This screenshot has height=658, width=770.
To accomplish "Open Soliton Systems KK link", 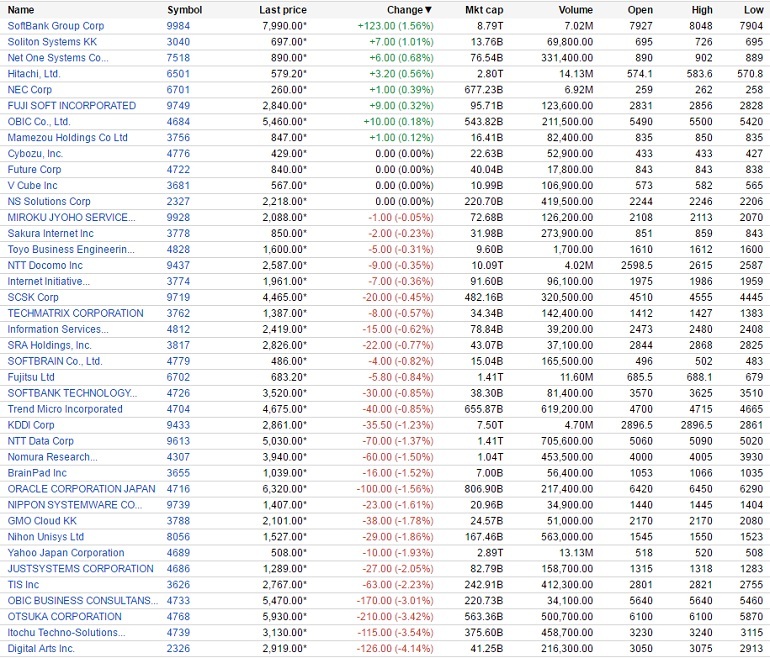I will click(x=52, y=42).
